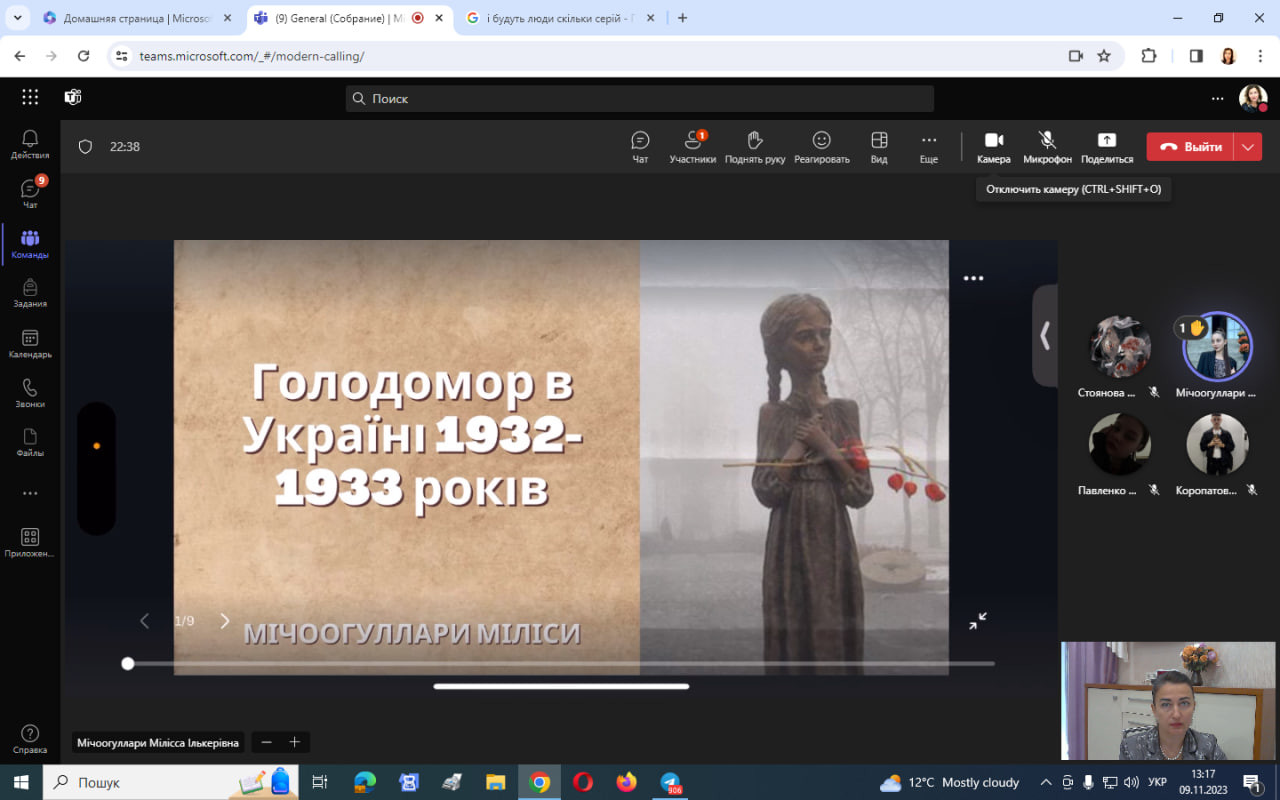Switch to the Google search 'і будуть люди' tab
Viewport: 1280px width, 800px height.
click(x=560, y=18)
